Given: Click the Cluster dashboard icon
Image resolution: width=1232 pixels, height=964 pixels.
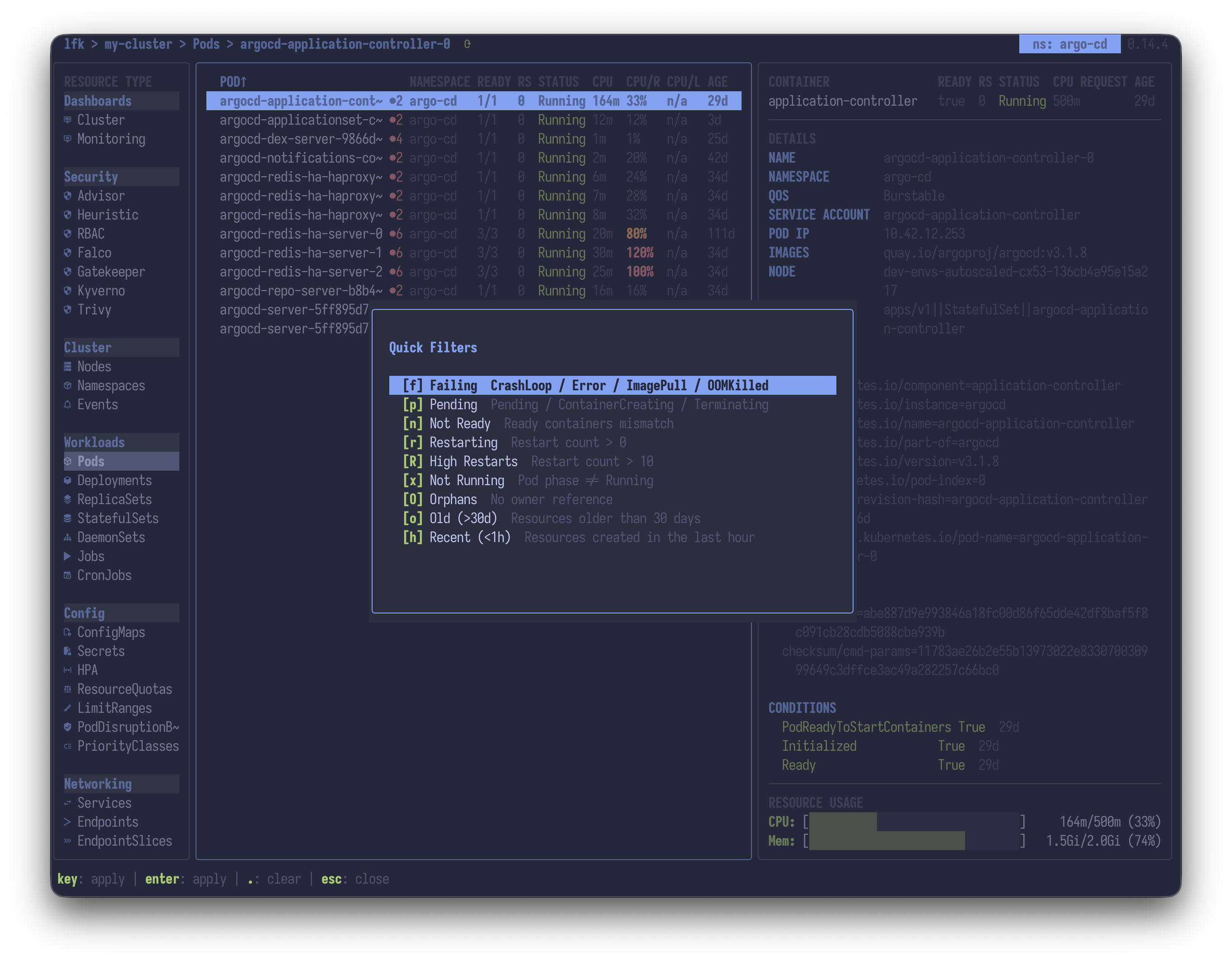Looking at the screenshot, I should [68, 120].
